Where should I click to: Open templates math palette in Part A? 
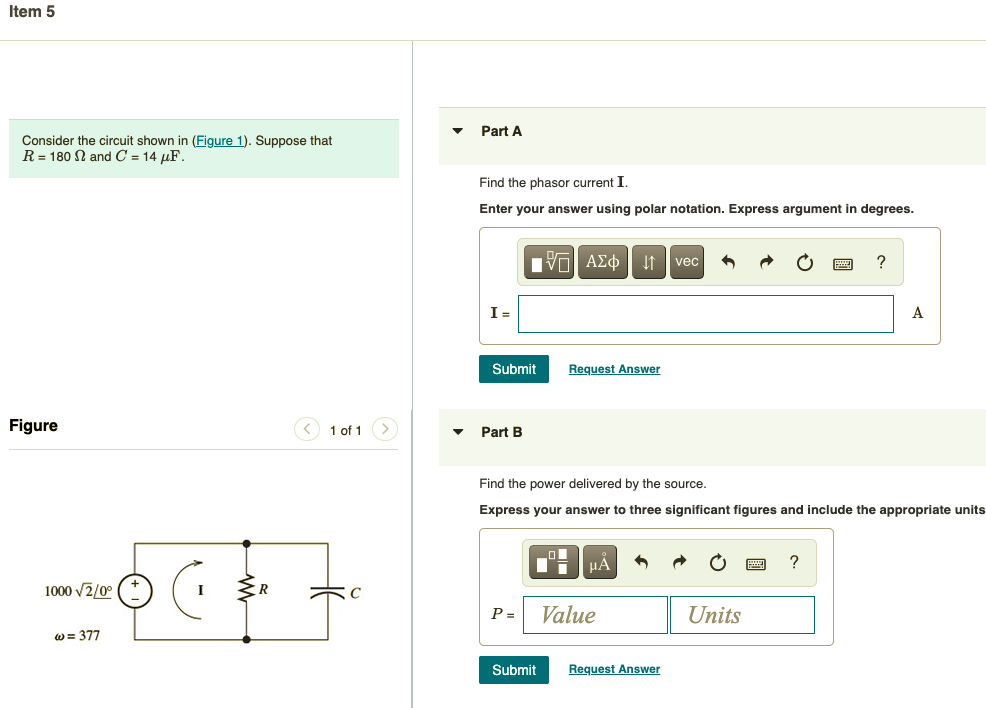pos(548,262)
